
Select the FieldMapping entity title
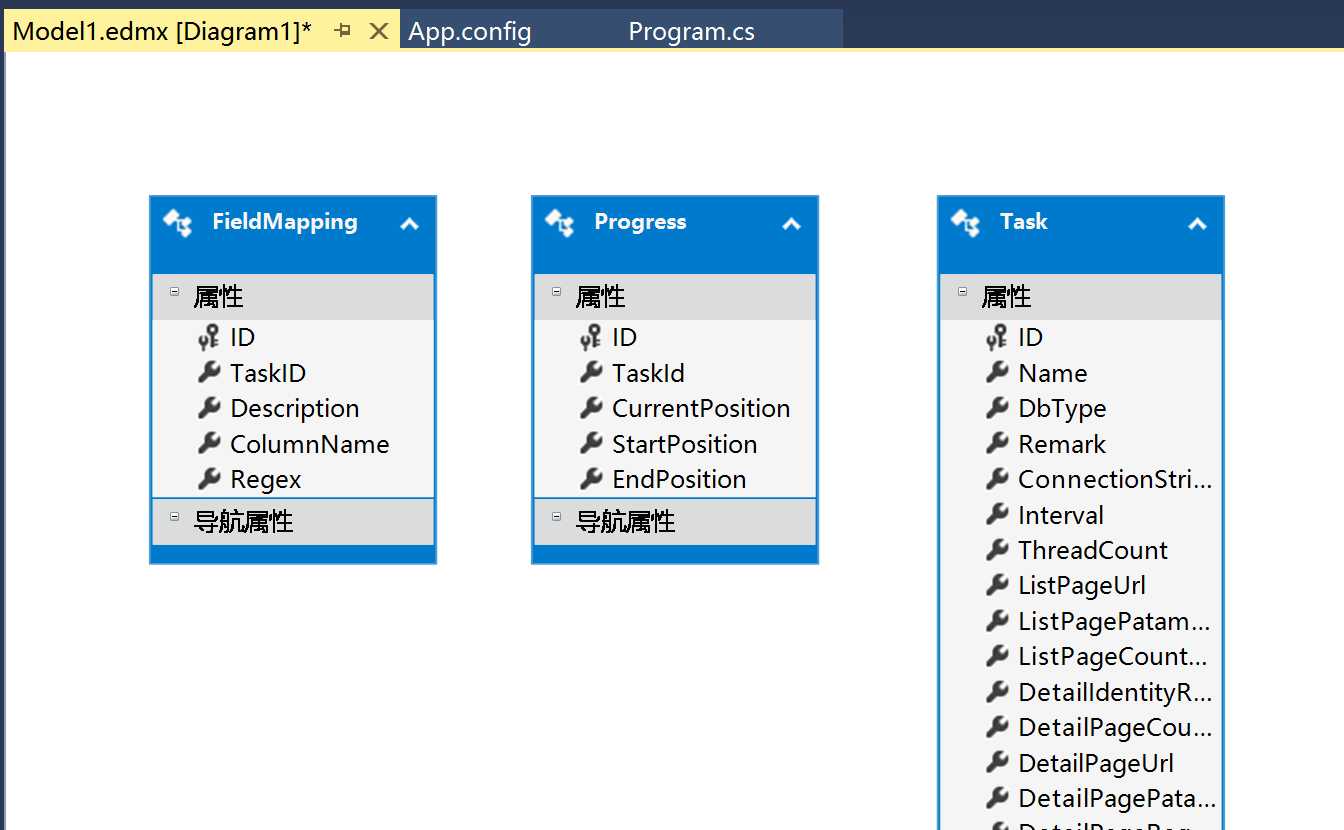[285, 222]
